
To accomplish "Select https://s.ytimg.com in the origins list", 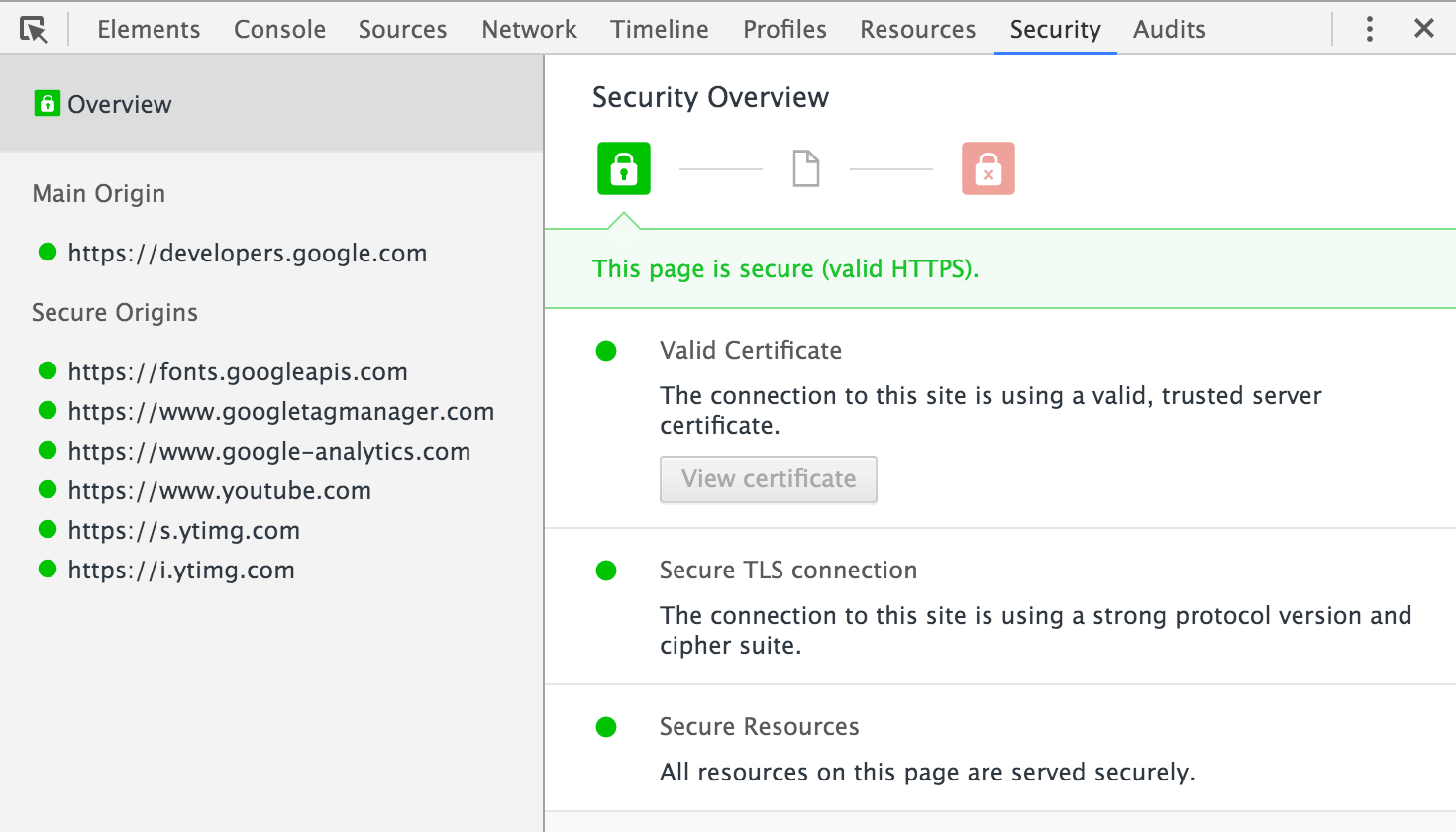I will coord(183,530).
